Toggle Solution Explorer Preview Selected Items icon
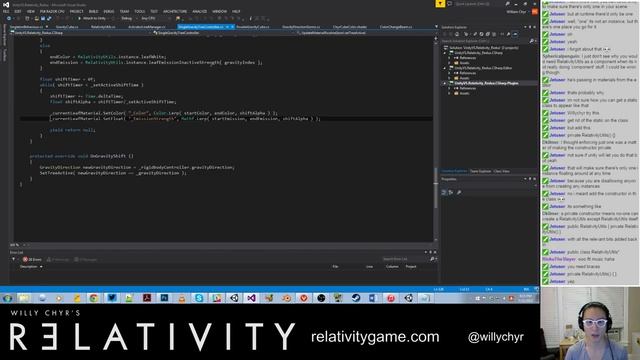The height and width of the screenshot is (360, 640). coord(515,34)
